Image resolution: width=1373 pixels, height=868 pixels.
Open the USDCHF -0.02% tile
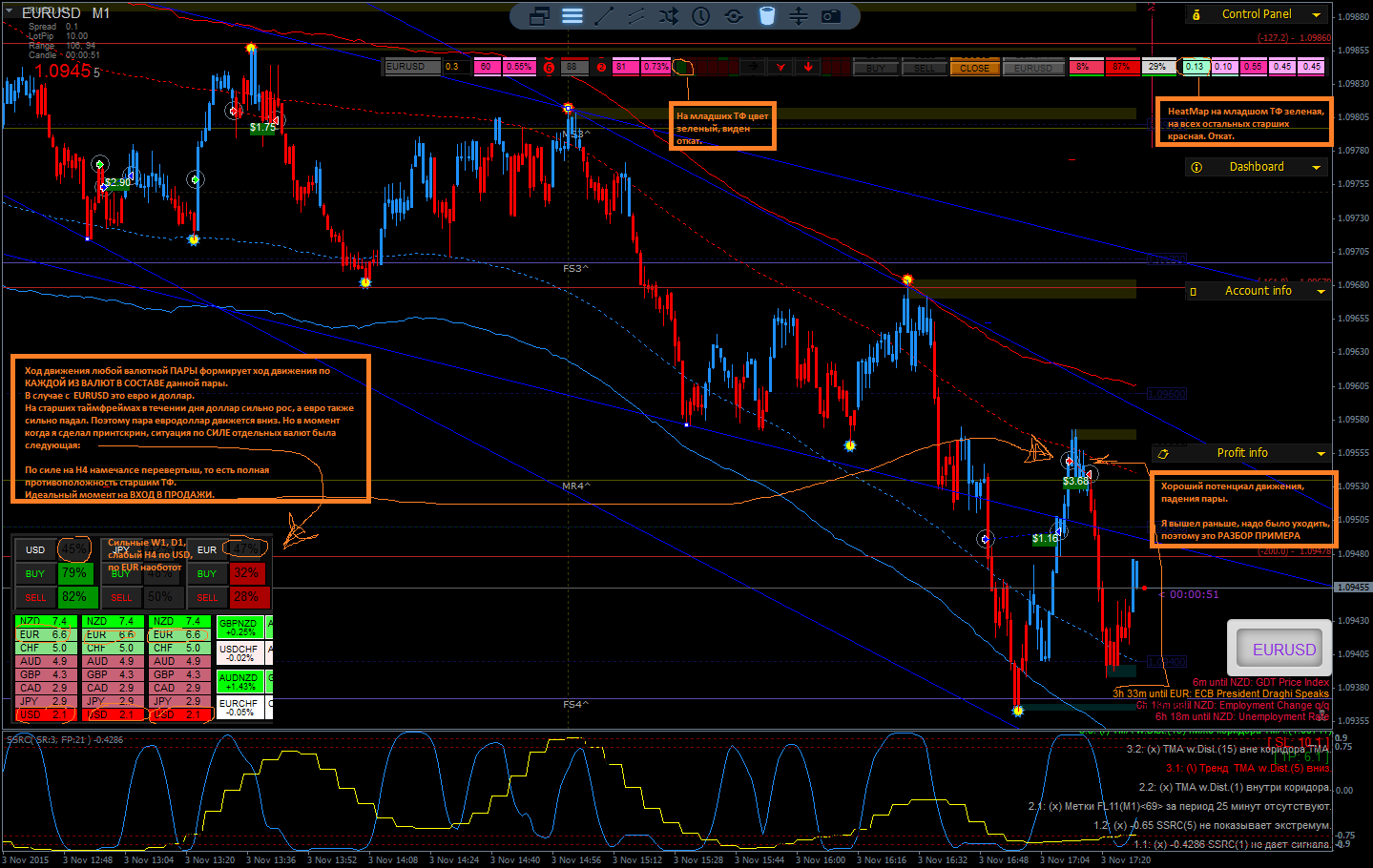pos(239,652)
